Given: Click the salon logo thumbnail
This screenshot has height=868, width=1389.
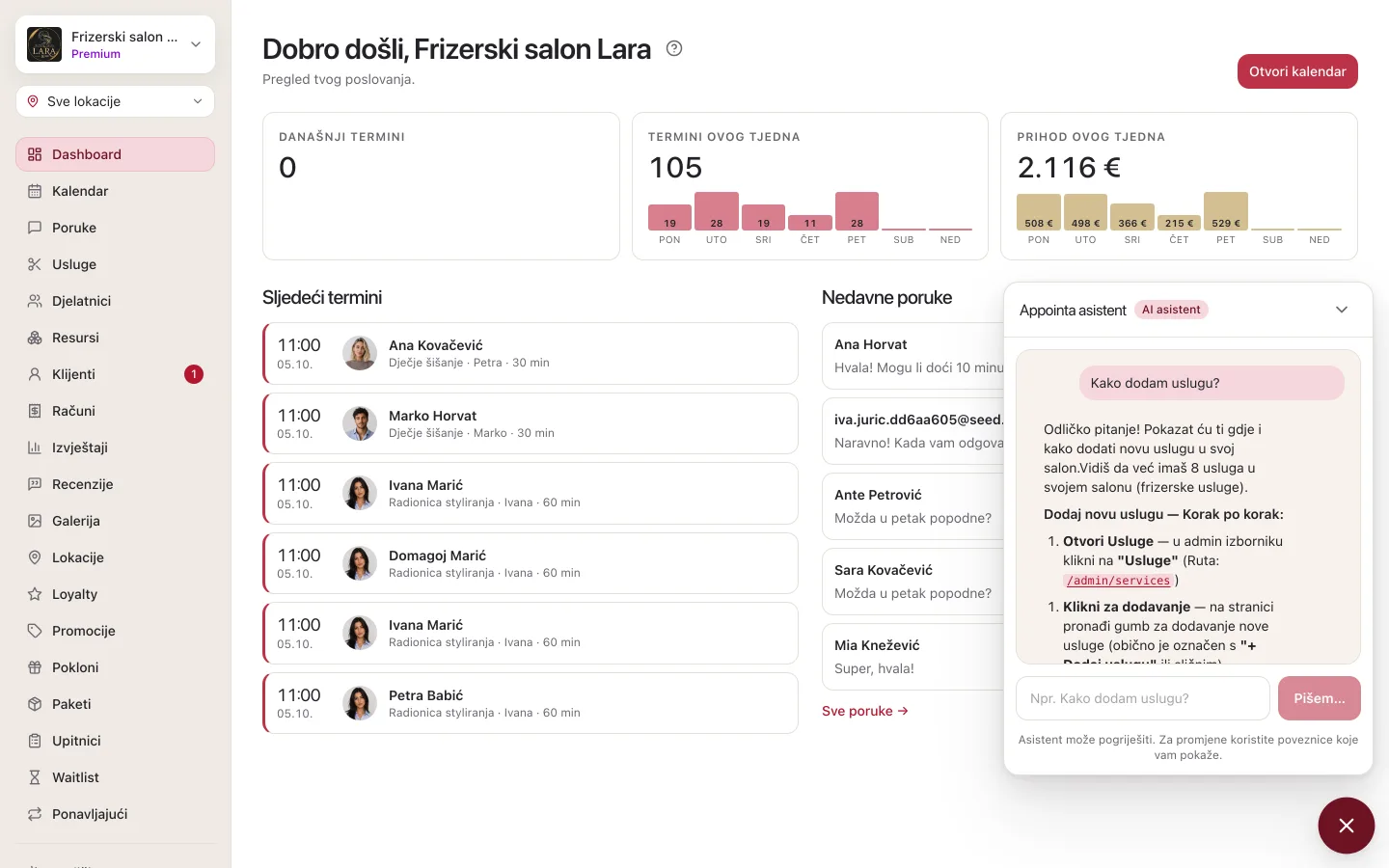Looking at the screenshot, I should [x=44, y=44].
